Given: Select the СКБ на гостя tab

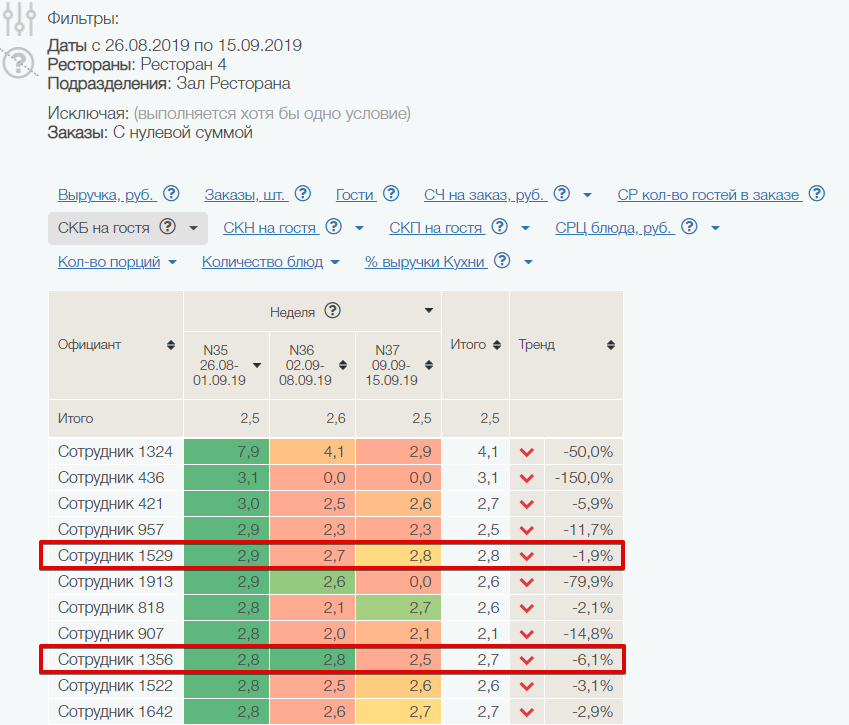Looking at the screenshot, I should (103, 228).
